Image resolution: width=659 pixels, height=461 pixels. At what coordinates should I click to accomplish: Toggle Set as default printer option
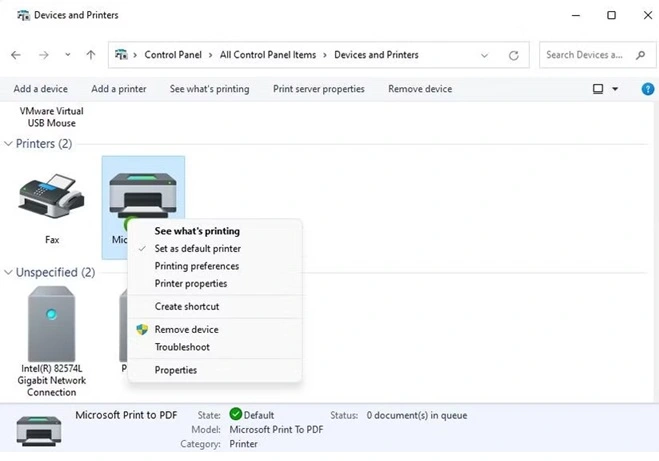[197, 248]
